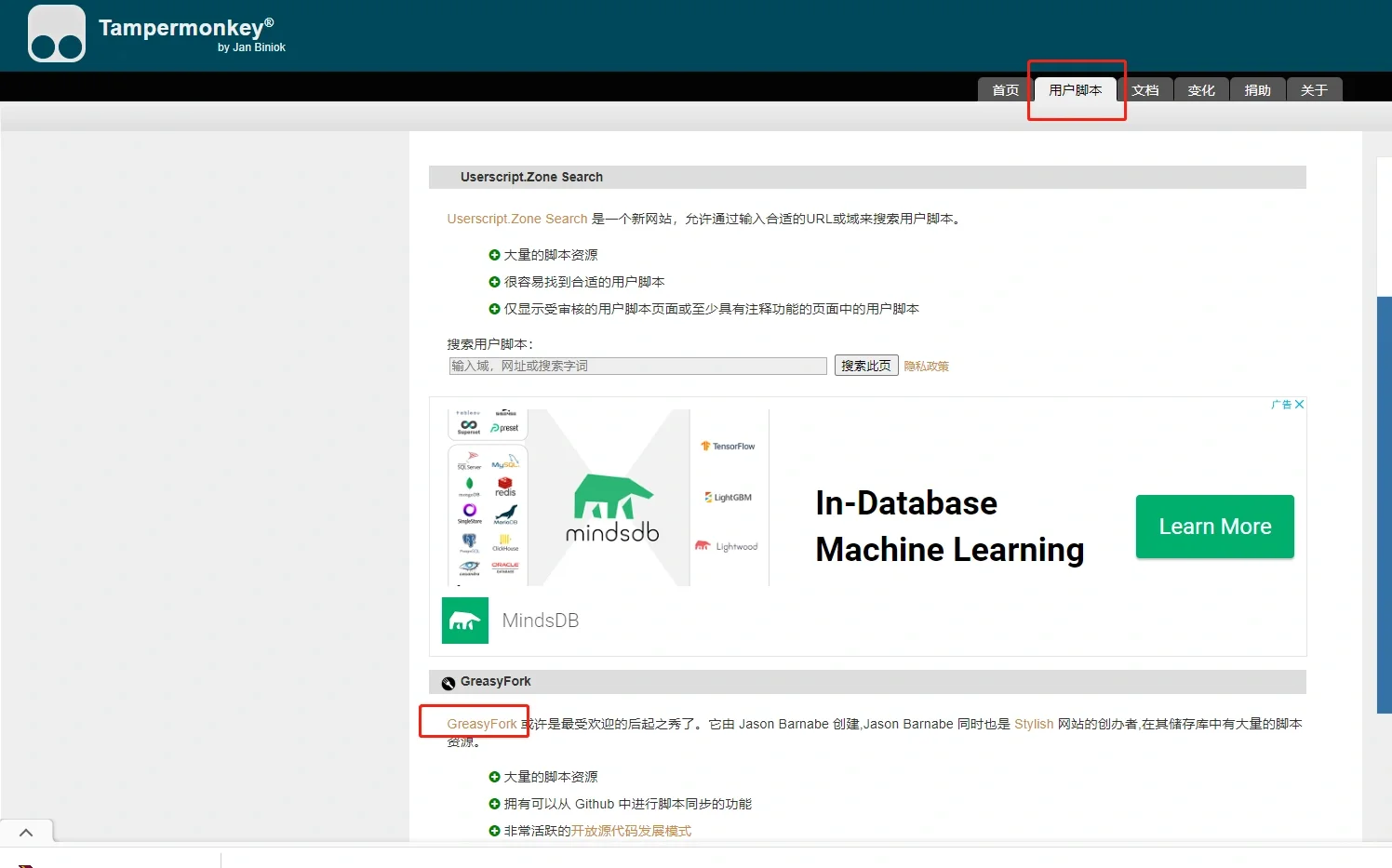Image resolution: width=1392 pixels, height=868 pixels.
Task: Click the "GreasyFork" section heading text
Action: 496,682
